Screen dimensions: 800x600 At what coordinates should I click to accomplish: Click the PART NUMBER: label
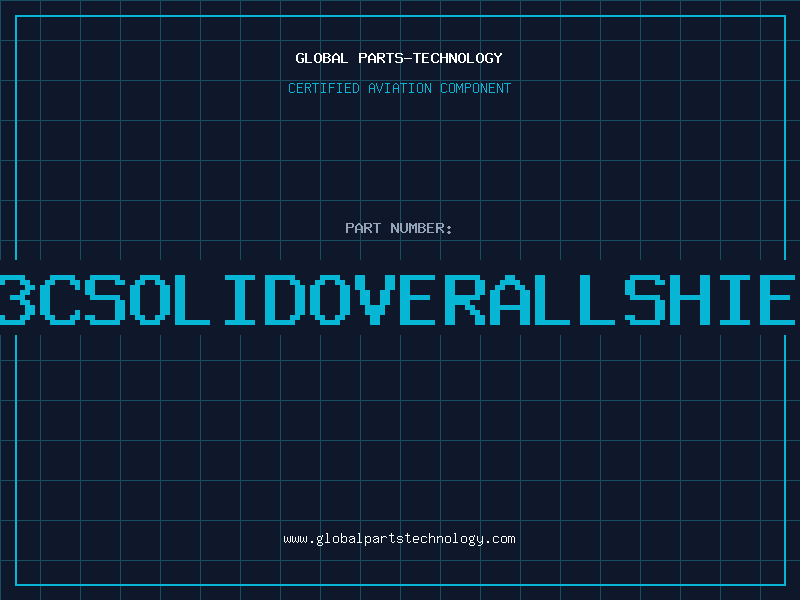(399, 228)
